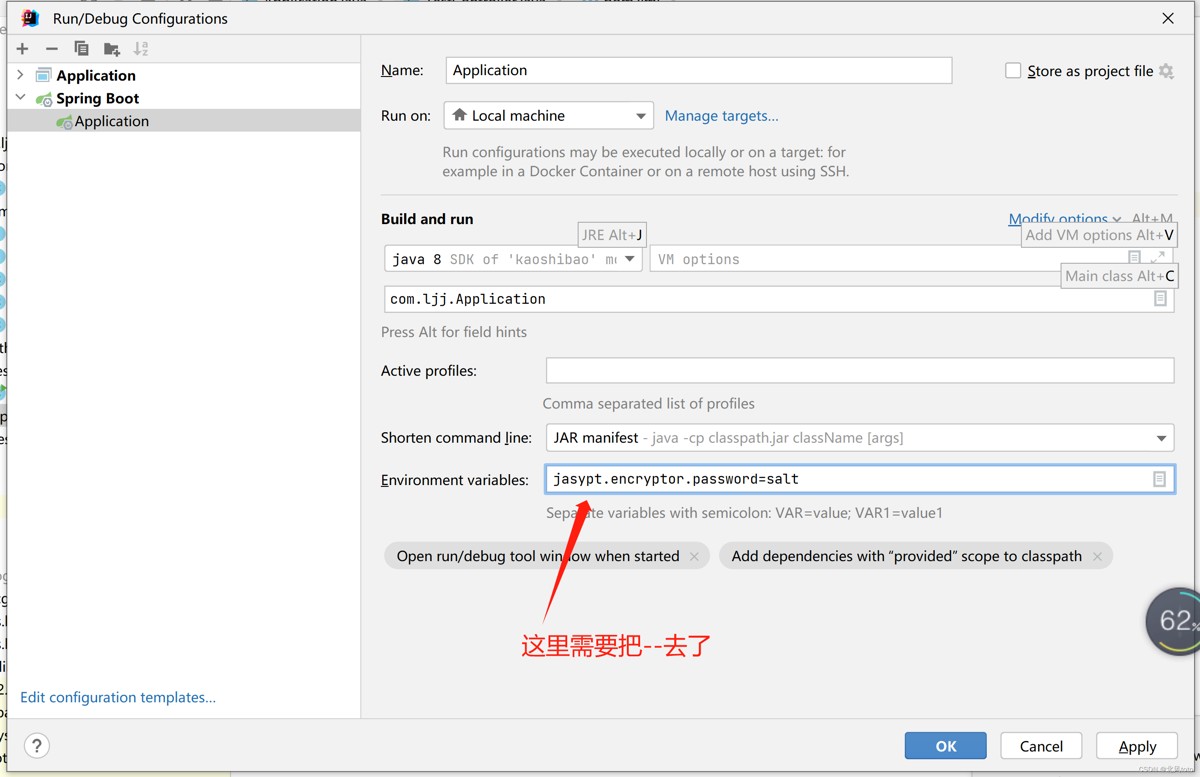The height and width of the screenshot is (777, 1200).
Task: Open the environment variables editor icon
Action: point(1159,479)
